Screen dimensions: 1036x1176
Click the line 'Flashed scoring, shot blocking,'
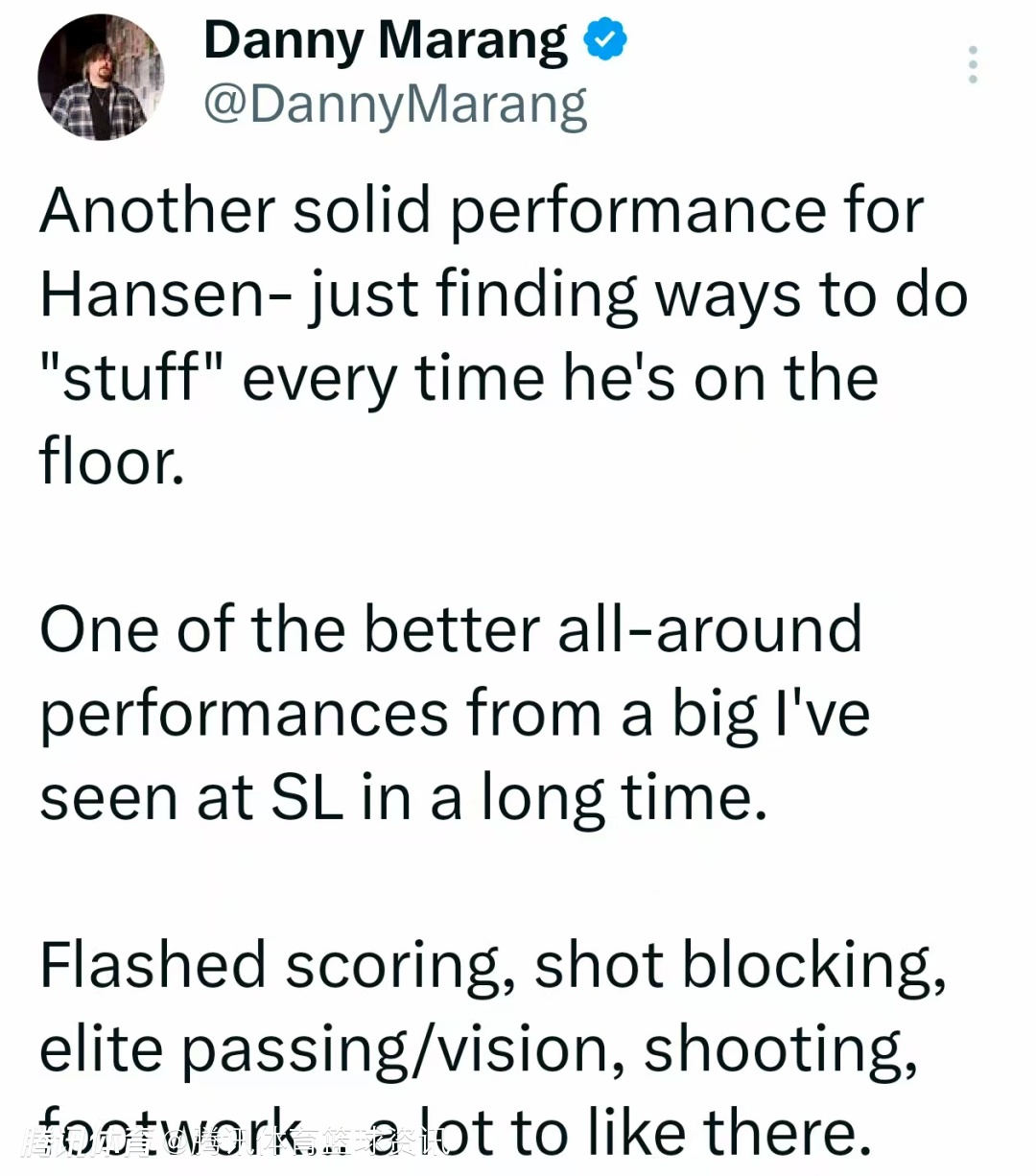[x=493, y=966]
